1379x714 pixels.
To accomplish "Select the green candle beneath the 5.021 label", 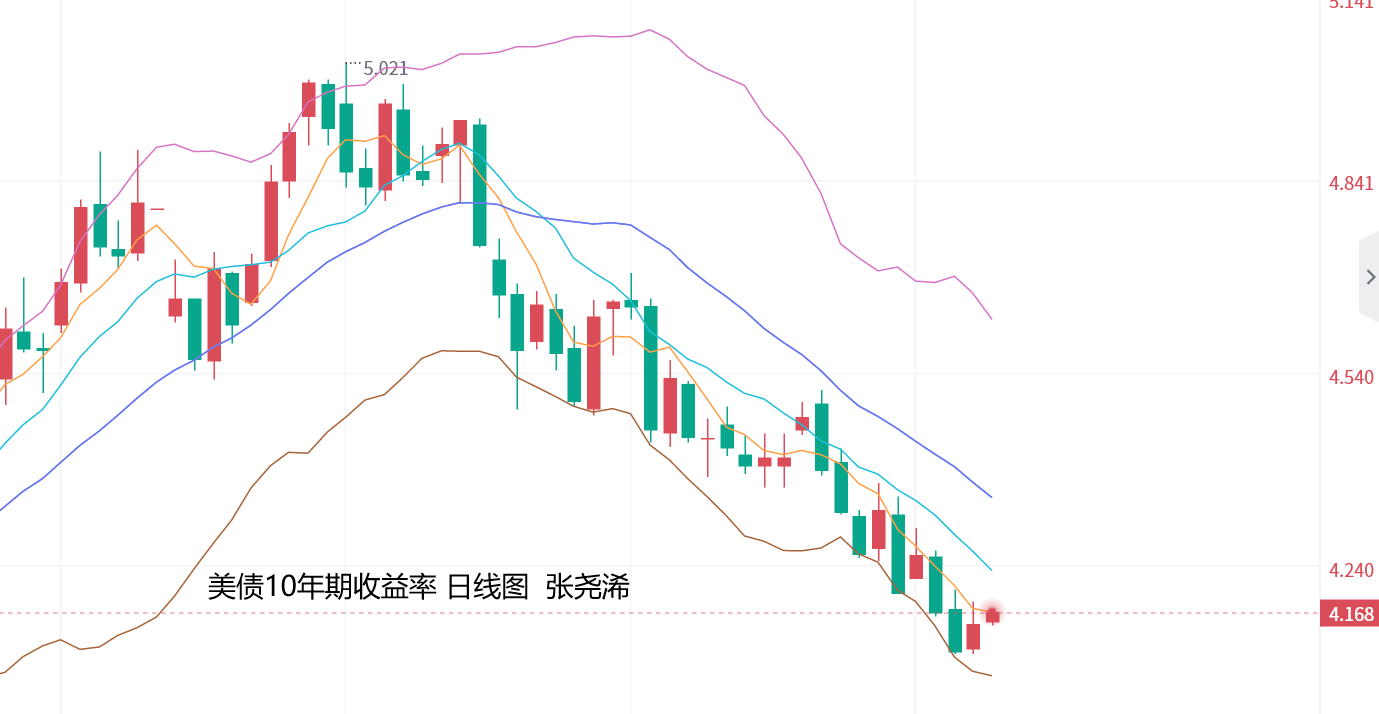I will pos(346,137).
